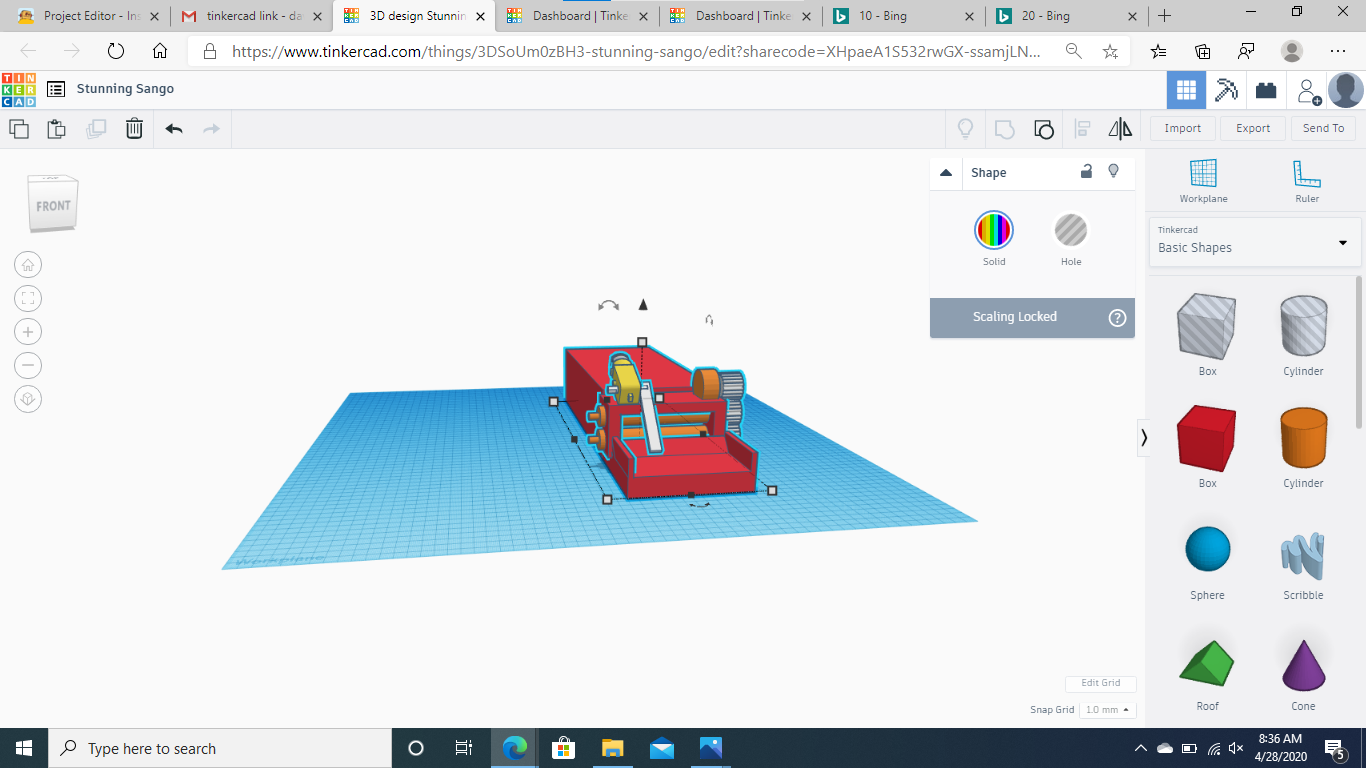
Task: Click the Tinkercad logo
Action: coord(19,89)
